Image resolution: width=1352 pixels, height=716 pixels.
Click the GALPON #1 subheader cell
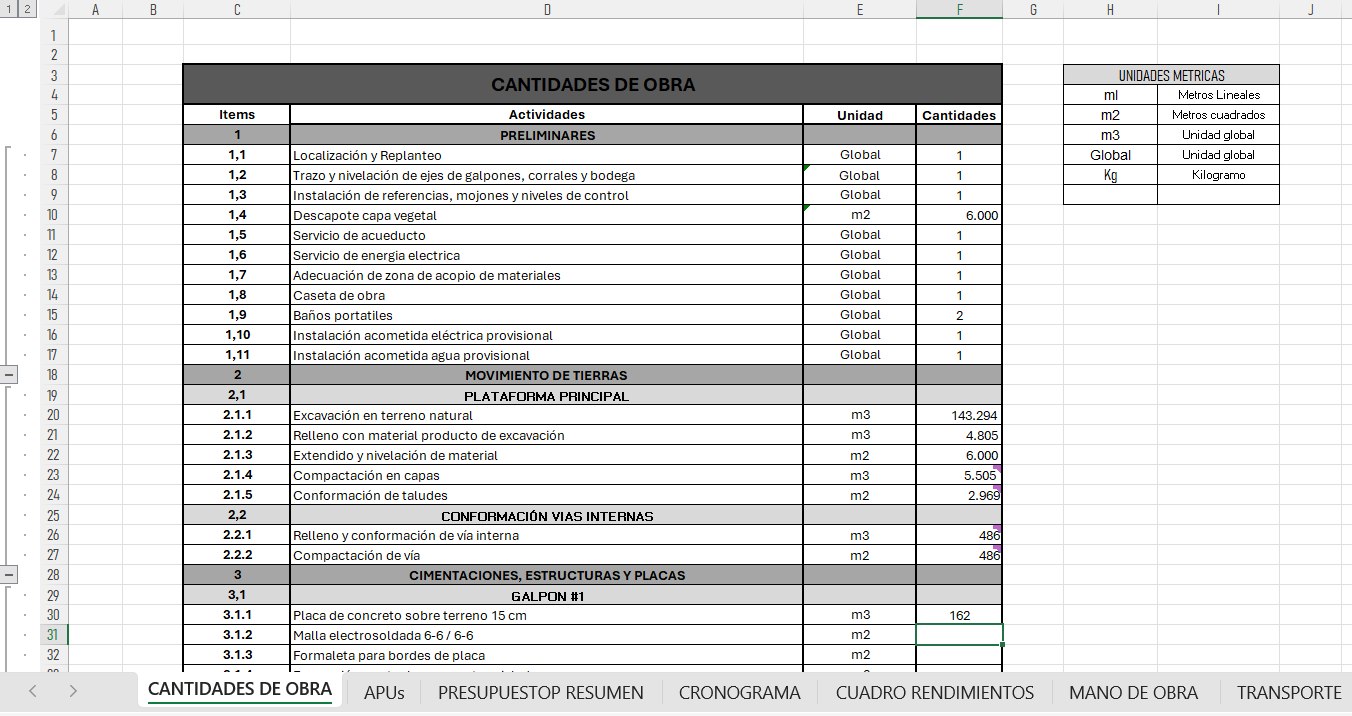(x=547, y=596)
